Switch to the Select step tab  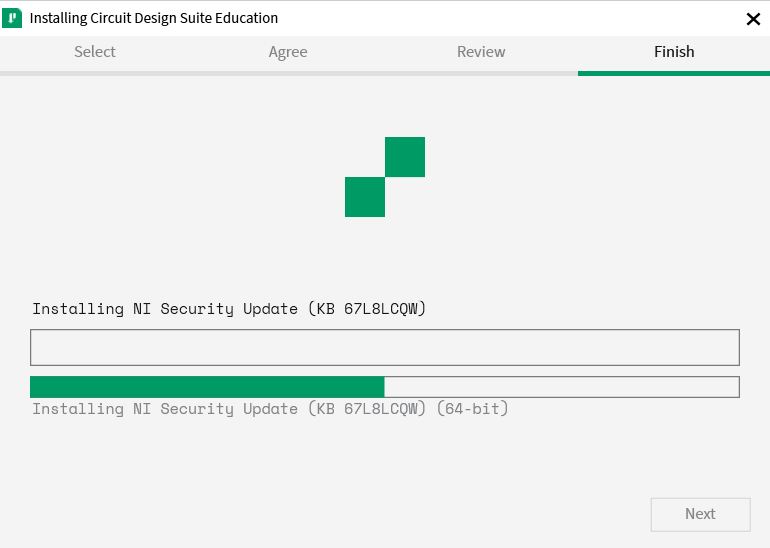coord(95,52)
